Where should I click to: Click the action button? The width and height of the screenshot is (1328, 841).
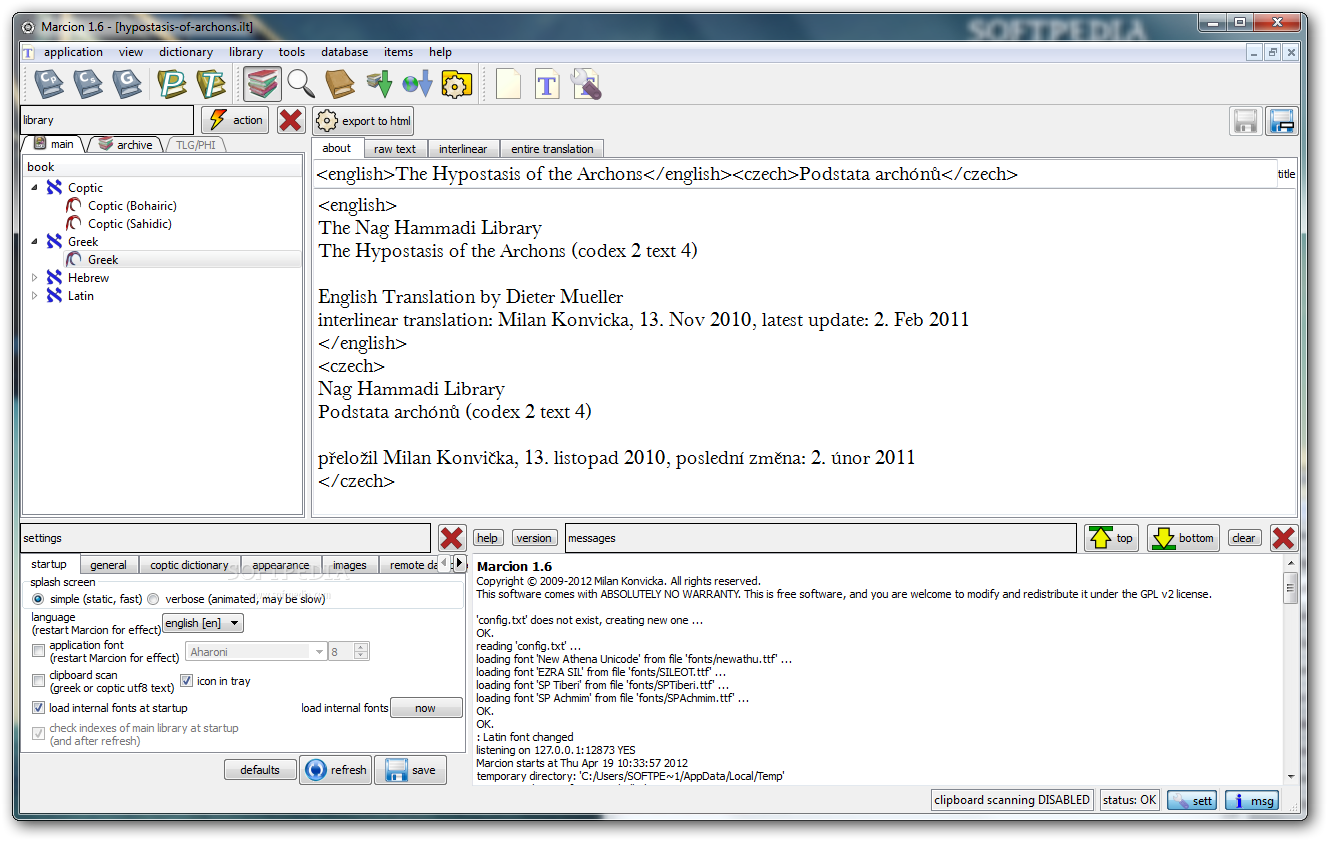(x=236, y=120)
